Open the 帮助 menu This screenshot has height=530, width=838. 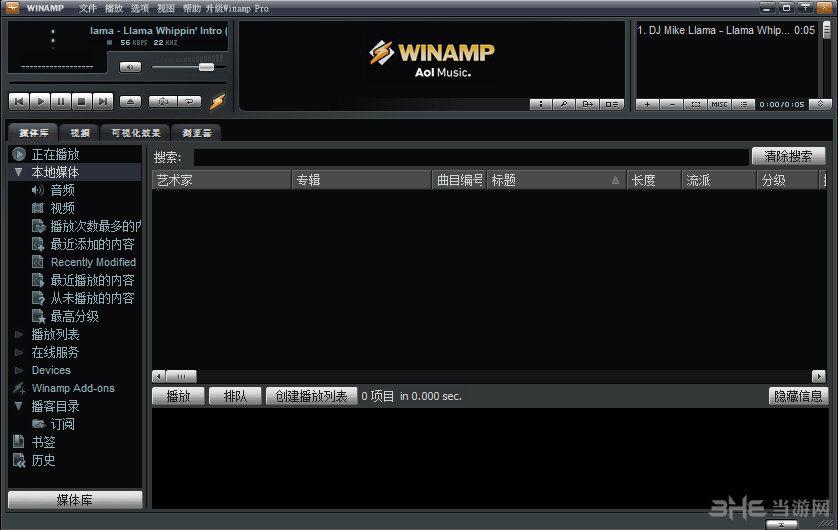[191, 8]
